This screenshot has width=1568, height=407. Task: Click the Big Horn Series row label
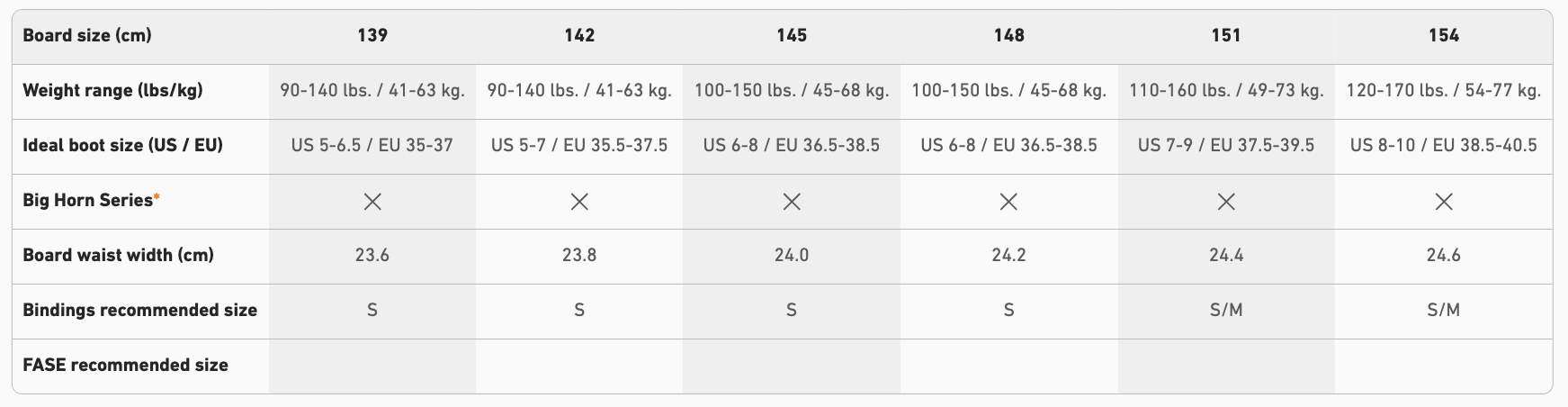click(87, 201)
